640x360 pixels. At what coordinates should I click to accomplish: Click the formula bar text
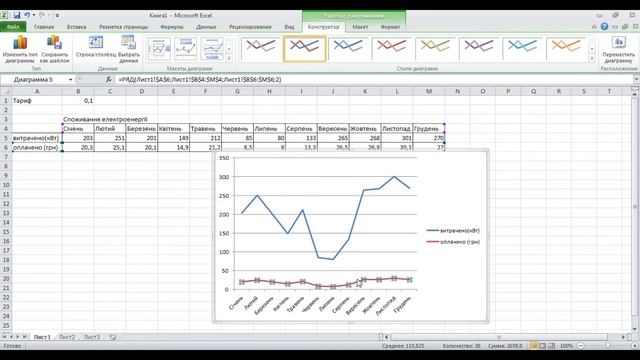pyautogui.click(x=200, y=80)
